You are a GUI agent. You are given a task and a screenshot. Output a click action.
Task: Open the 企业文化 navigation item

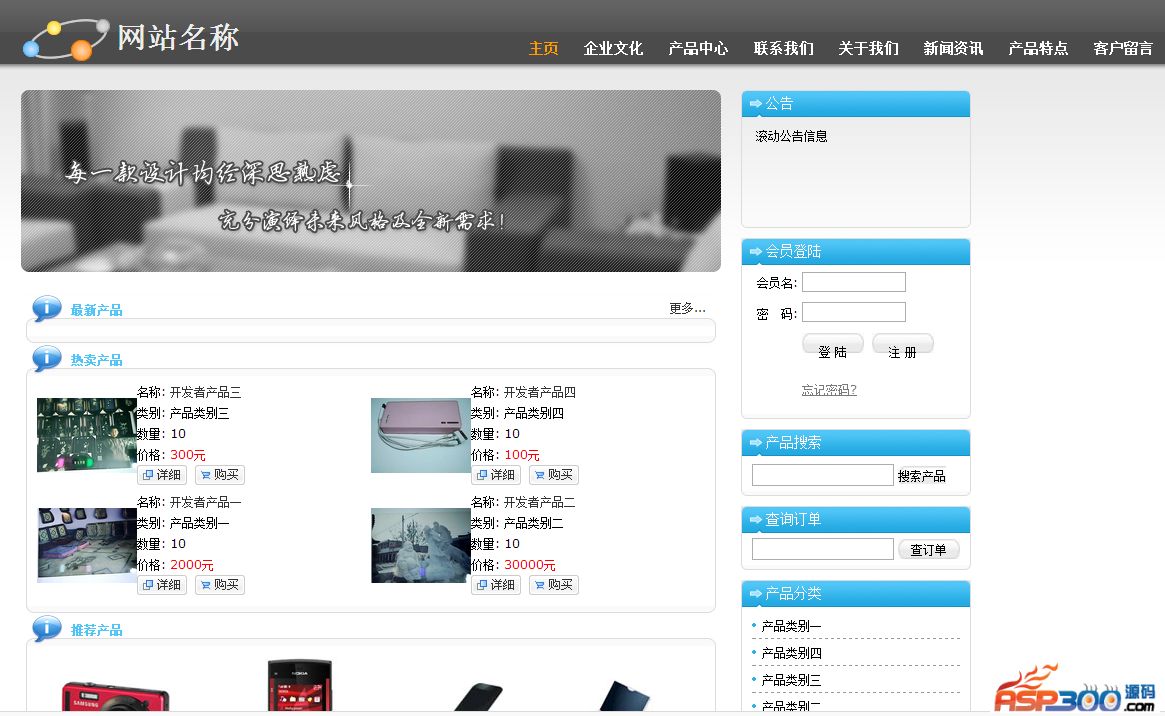click(613, 48)
